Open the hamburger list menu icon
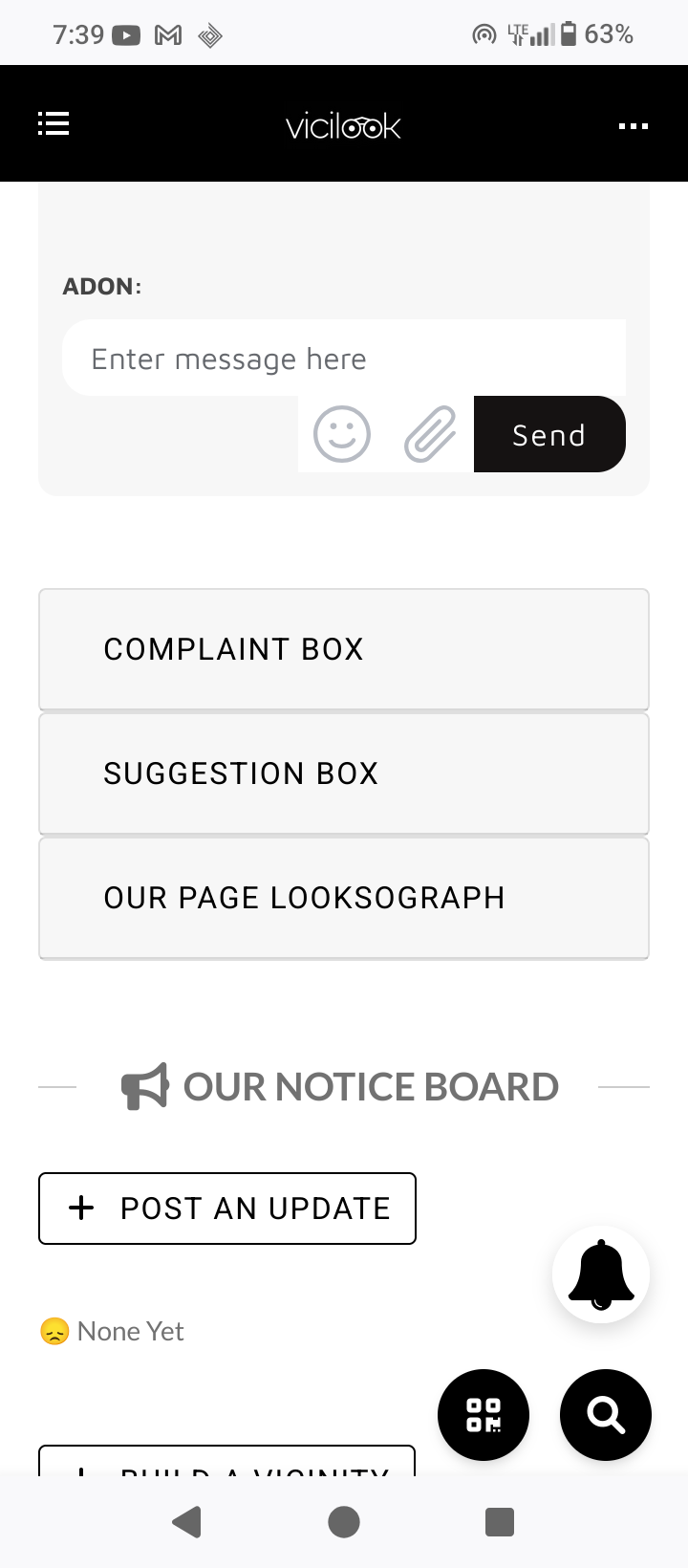 point(54,124)
